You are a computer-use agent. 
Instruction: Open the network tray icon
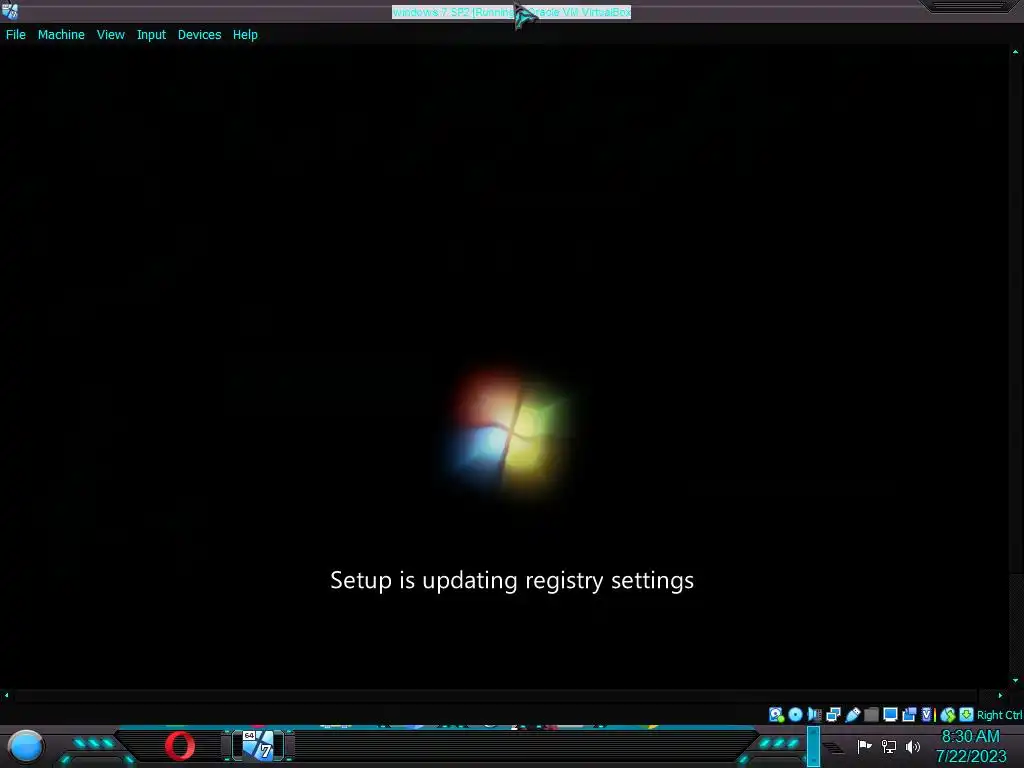click(x=889, y=746)
